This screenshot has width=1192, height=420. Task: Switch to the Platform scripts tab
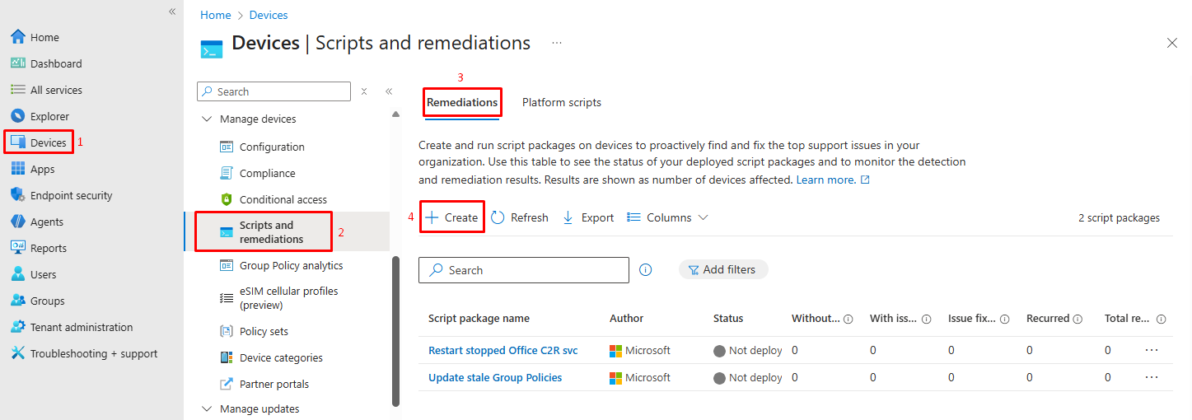coord(562,102)
